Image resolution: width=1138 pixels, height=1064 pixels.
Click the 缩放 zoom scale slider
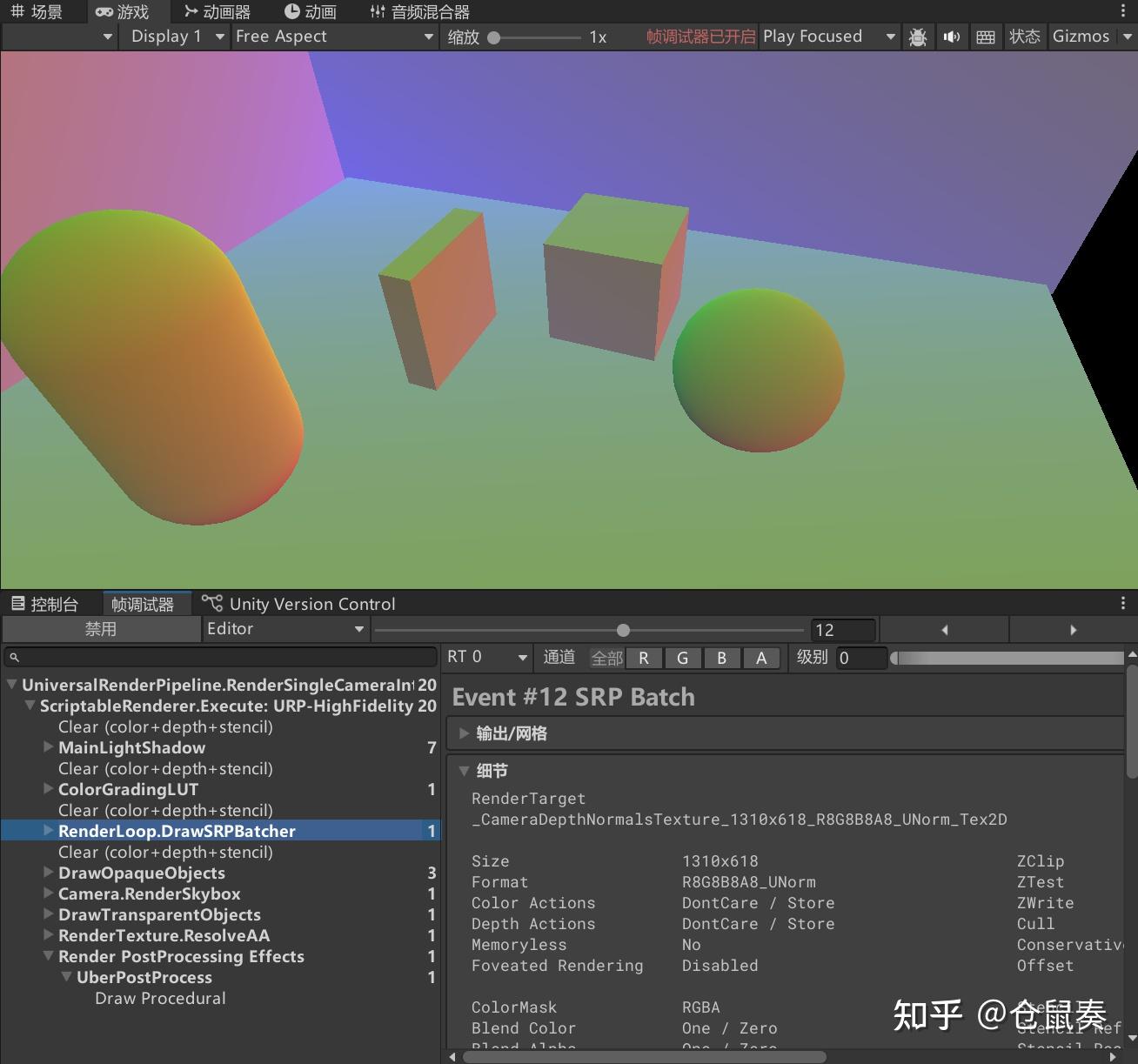pyautogui.click(x=537, y=37)
